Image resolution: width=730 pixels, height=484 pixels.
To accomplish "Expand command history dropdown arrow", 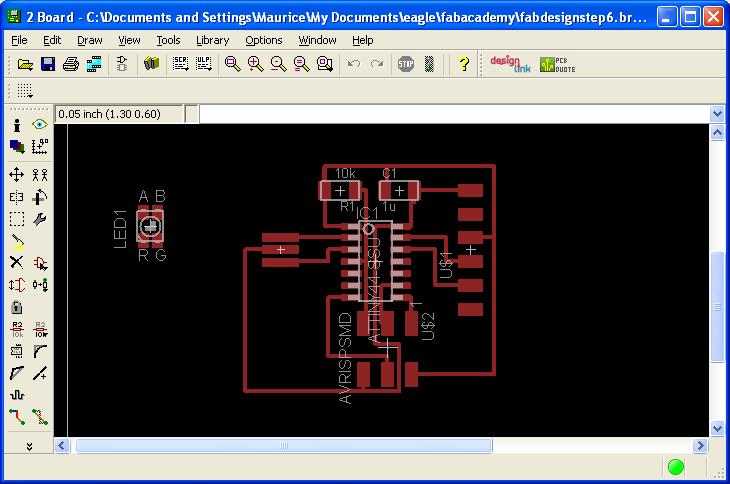I will point(717,114).
